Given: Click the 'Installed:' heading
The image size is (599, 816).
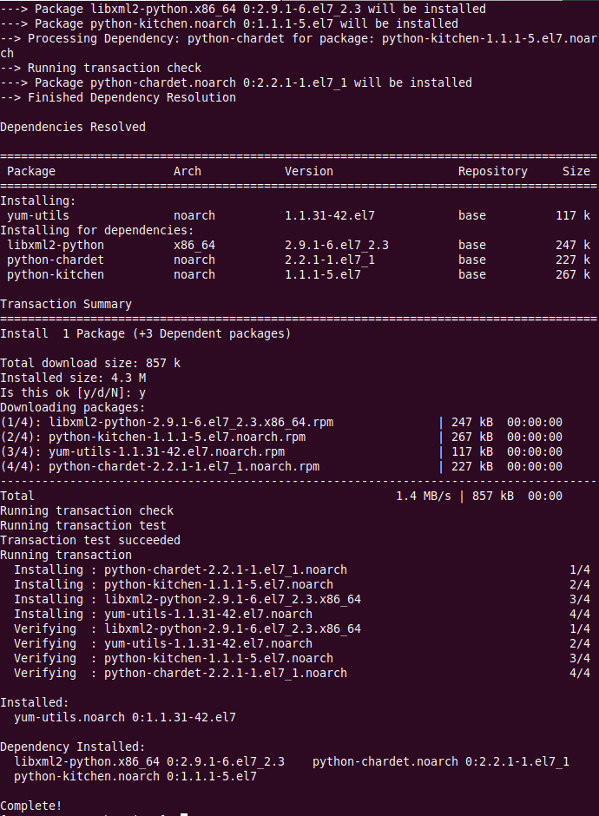Looking at the screenshot, I should tap(34, 703).
